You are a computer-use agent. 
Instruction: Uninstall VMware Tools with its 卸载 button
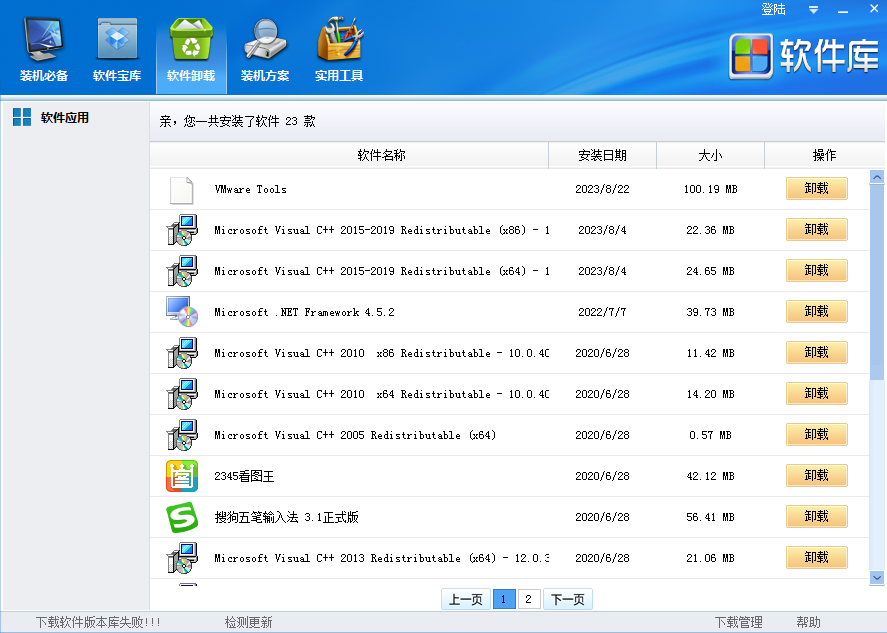tap(816, 189)
